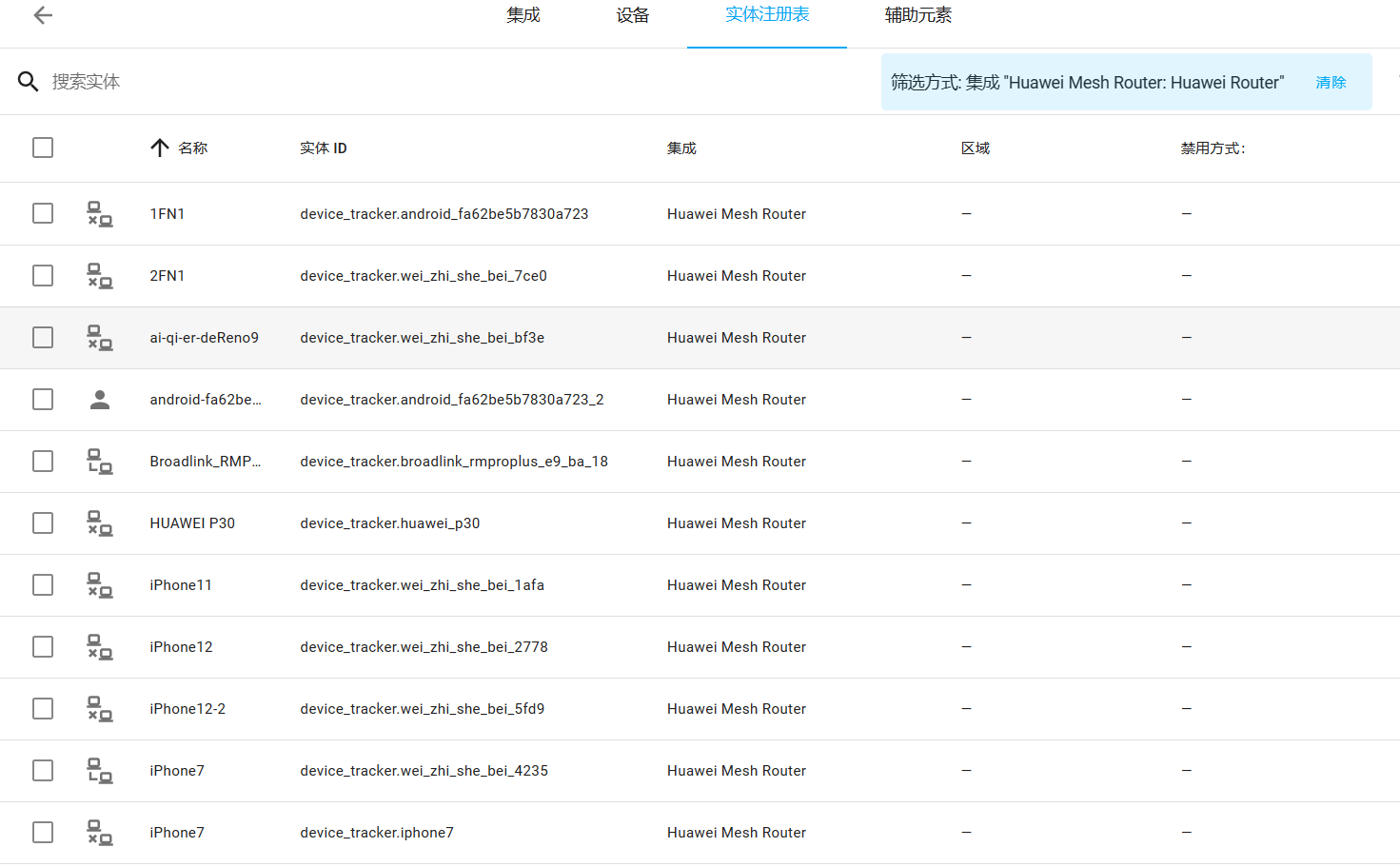Open the 设备 tab
This screenshot has height=867, width=1400.
tap(633, 15)
